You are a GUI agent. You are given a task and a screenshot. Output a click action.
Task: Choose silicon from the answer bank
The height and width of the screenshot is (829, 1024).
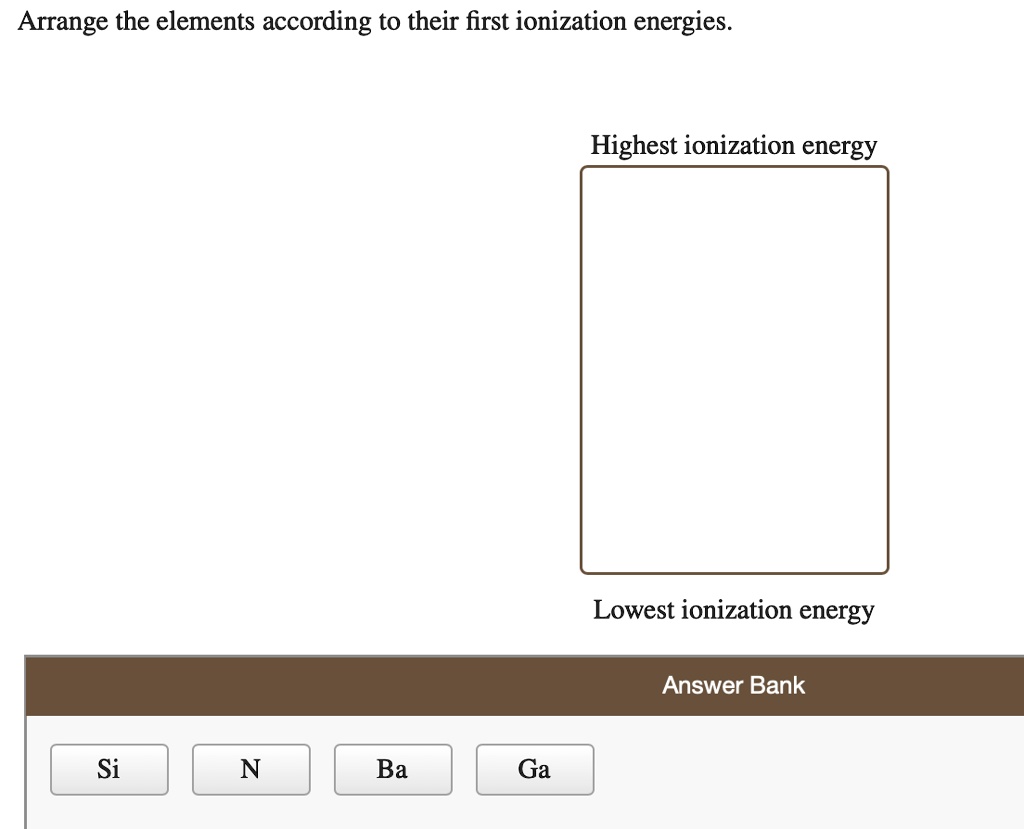[109, 769]
